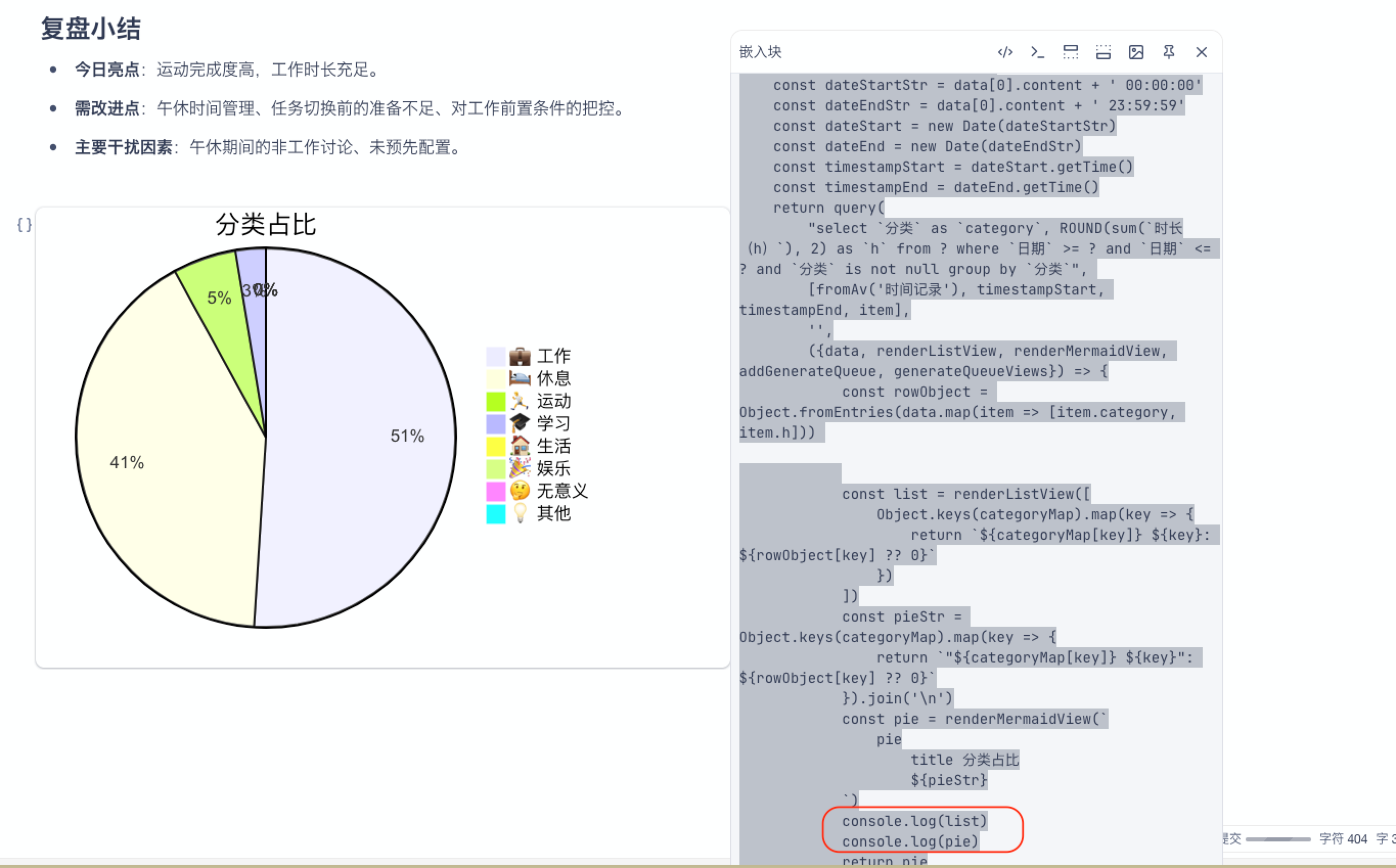Toggle the 休息 category in the chart legend

pos(553,378)
